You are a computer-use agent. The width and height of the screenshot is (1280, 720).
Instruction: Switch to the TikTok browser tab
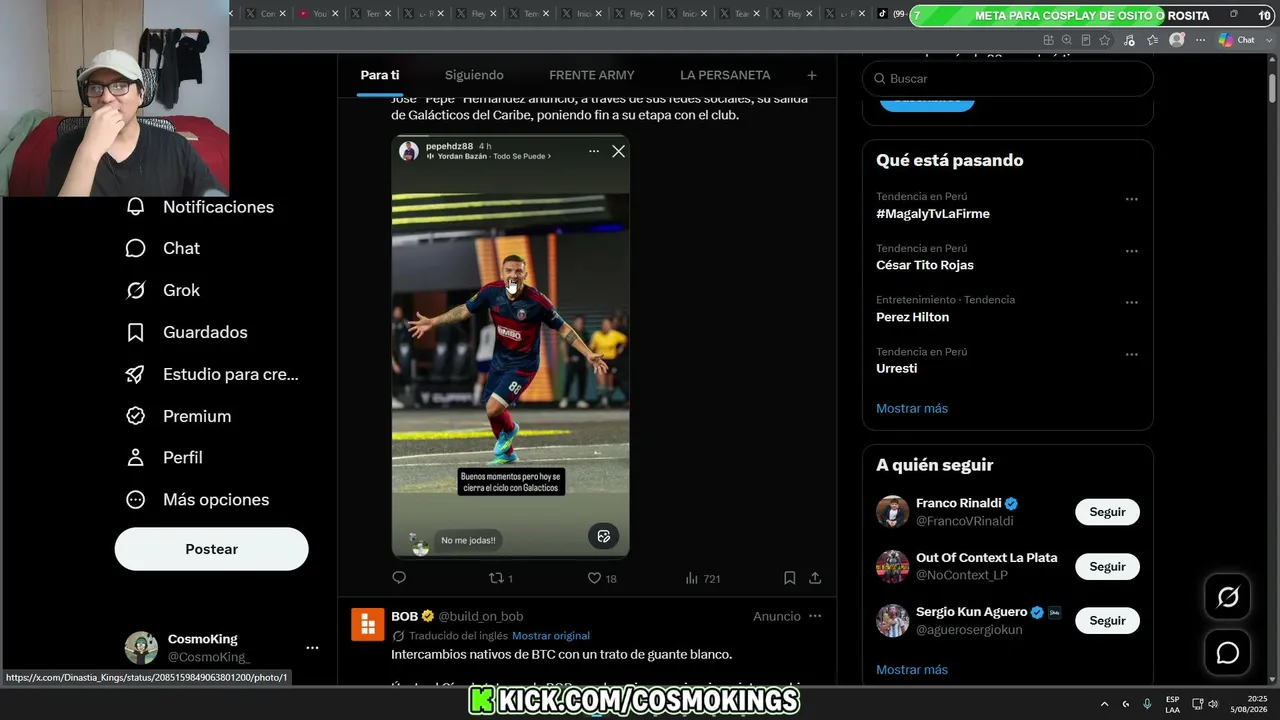point(893,14)
